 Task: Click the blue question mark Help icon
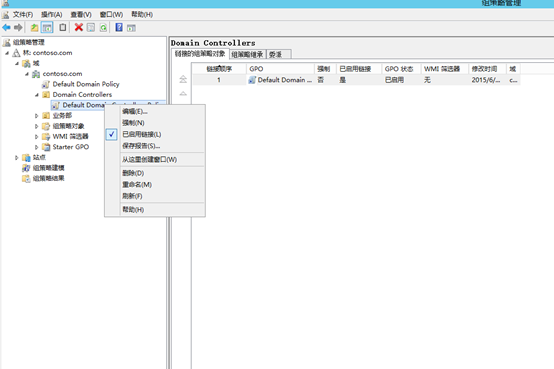pyautogui.click(x=119, y=27)
